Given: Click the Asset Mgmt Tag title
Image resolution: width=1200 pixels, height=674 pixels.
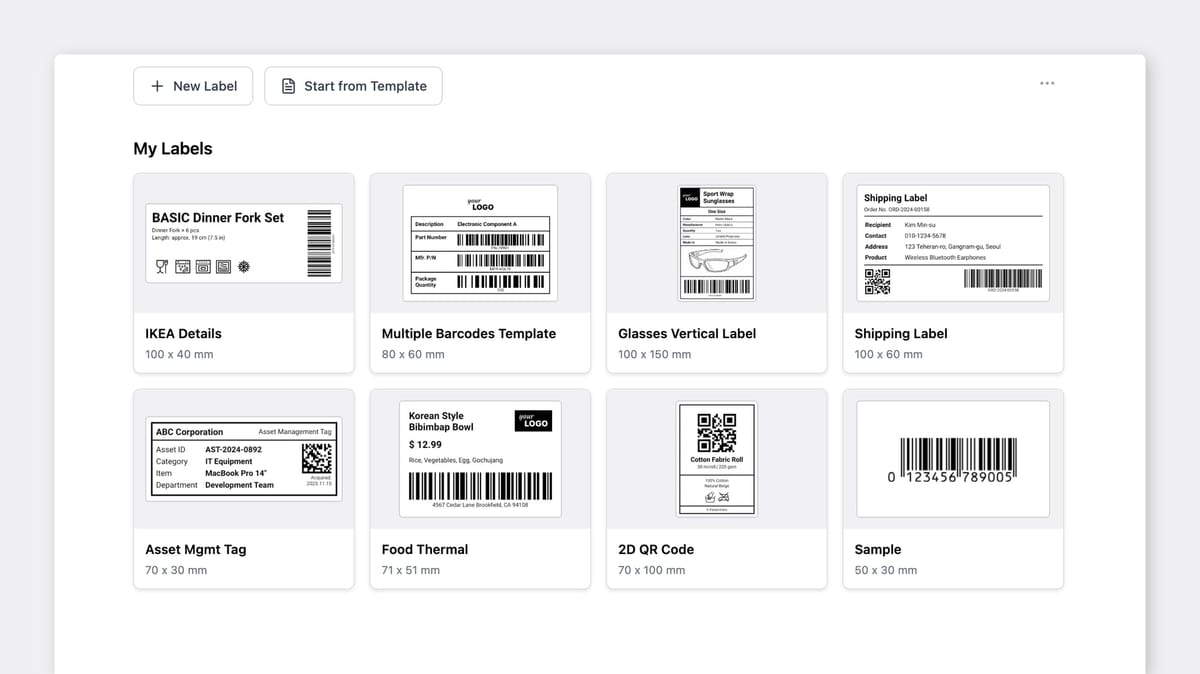Looking at the screenshot, I should coord(195,549).
